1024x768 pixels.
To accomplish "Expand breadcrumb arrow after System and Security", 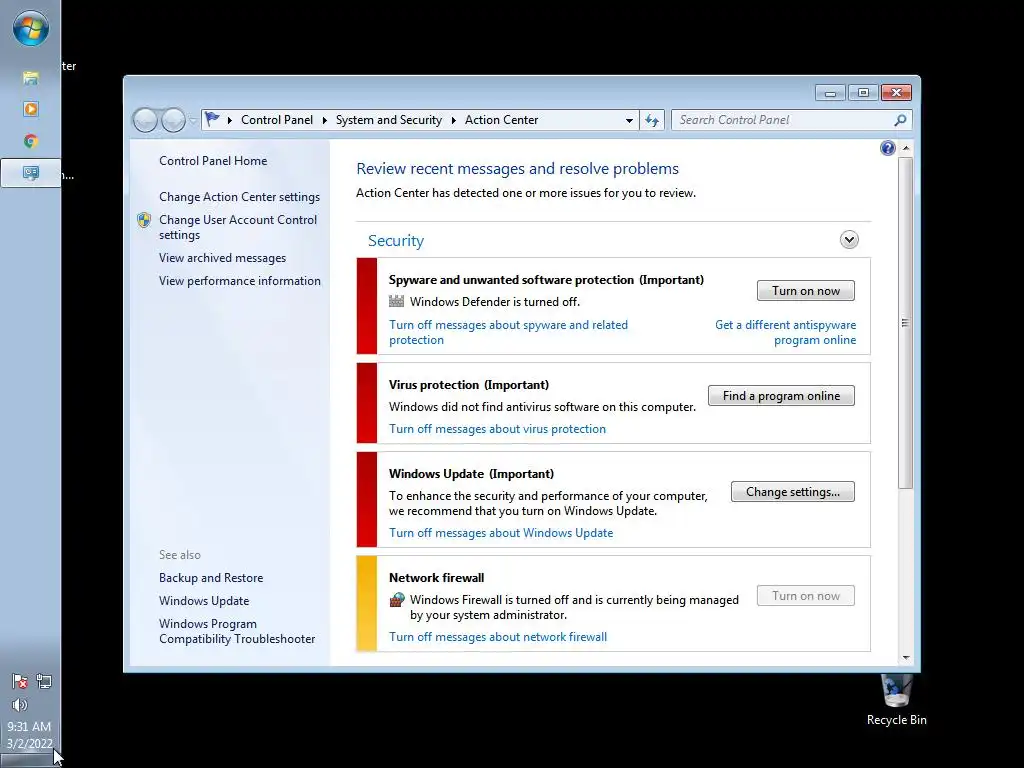I will tap(453, 120).
